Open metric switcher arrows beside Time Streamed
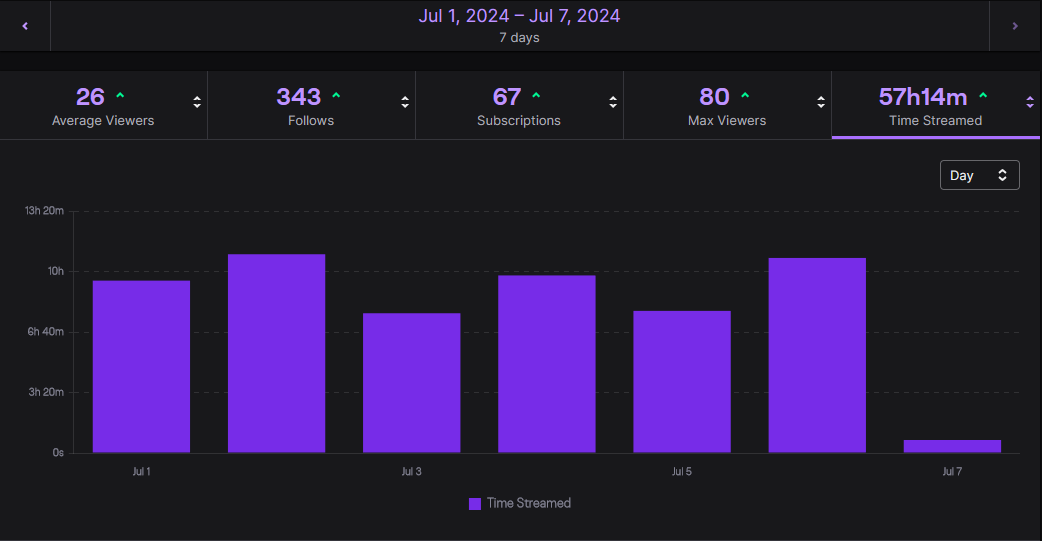 pyautogui.click(x=1029, y=102)
